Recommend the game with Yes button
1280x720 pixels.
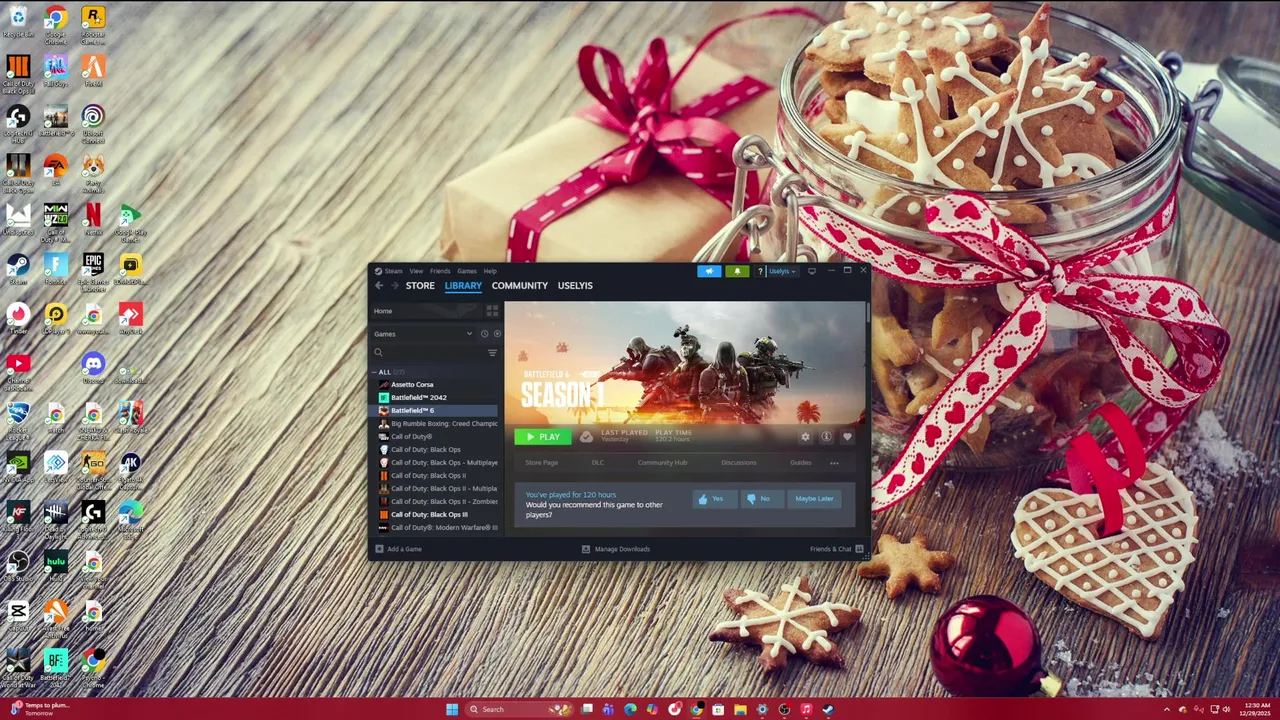click(x=713, y=499)
